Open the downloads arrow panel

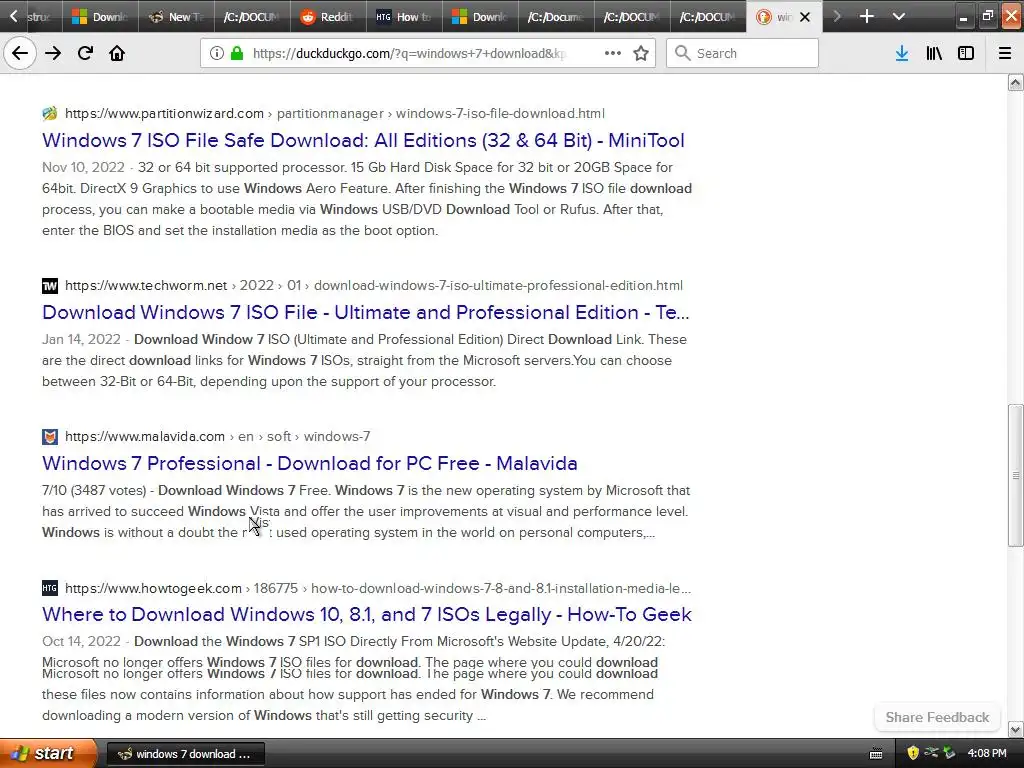point(902,53)
